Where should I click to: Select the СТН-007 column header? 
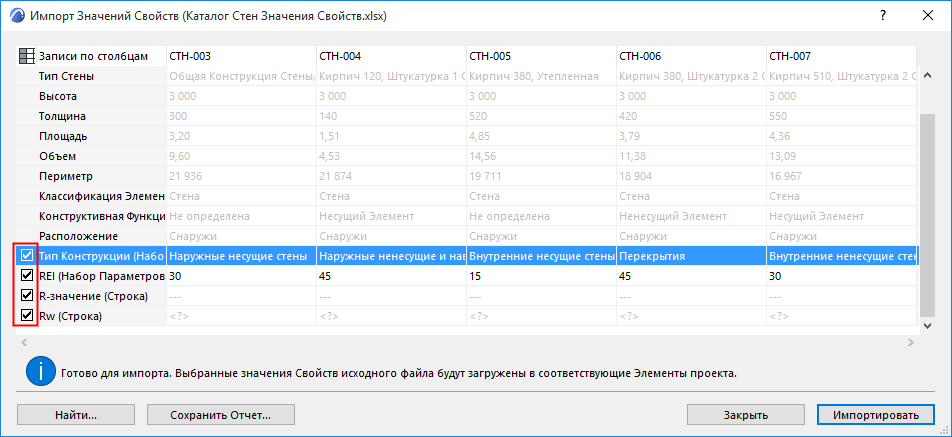842,56
